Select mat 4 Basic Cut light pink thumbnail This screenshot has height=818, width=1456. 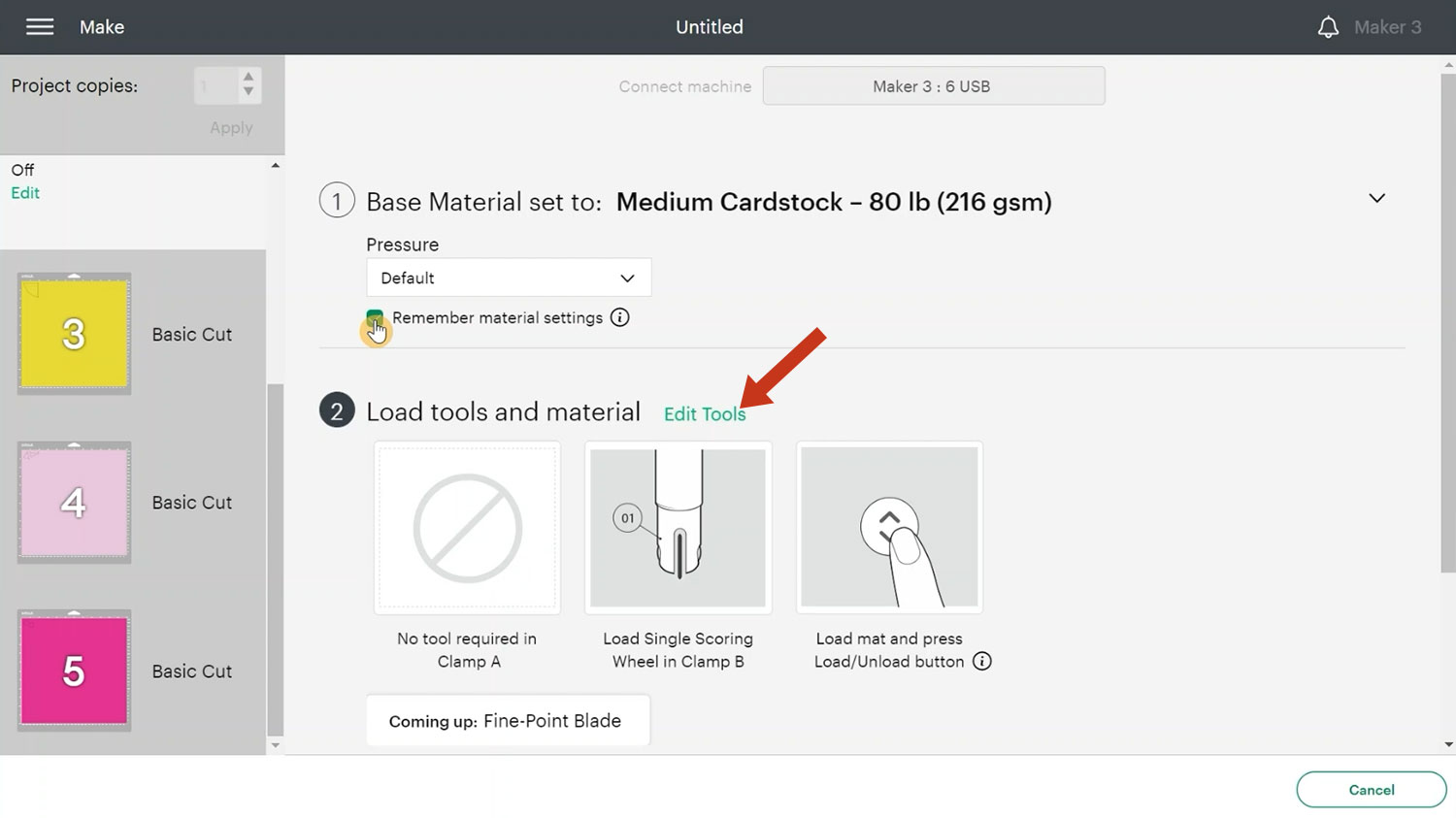pos(74,503)
